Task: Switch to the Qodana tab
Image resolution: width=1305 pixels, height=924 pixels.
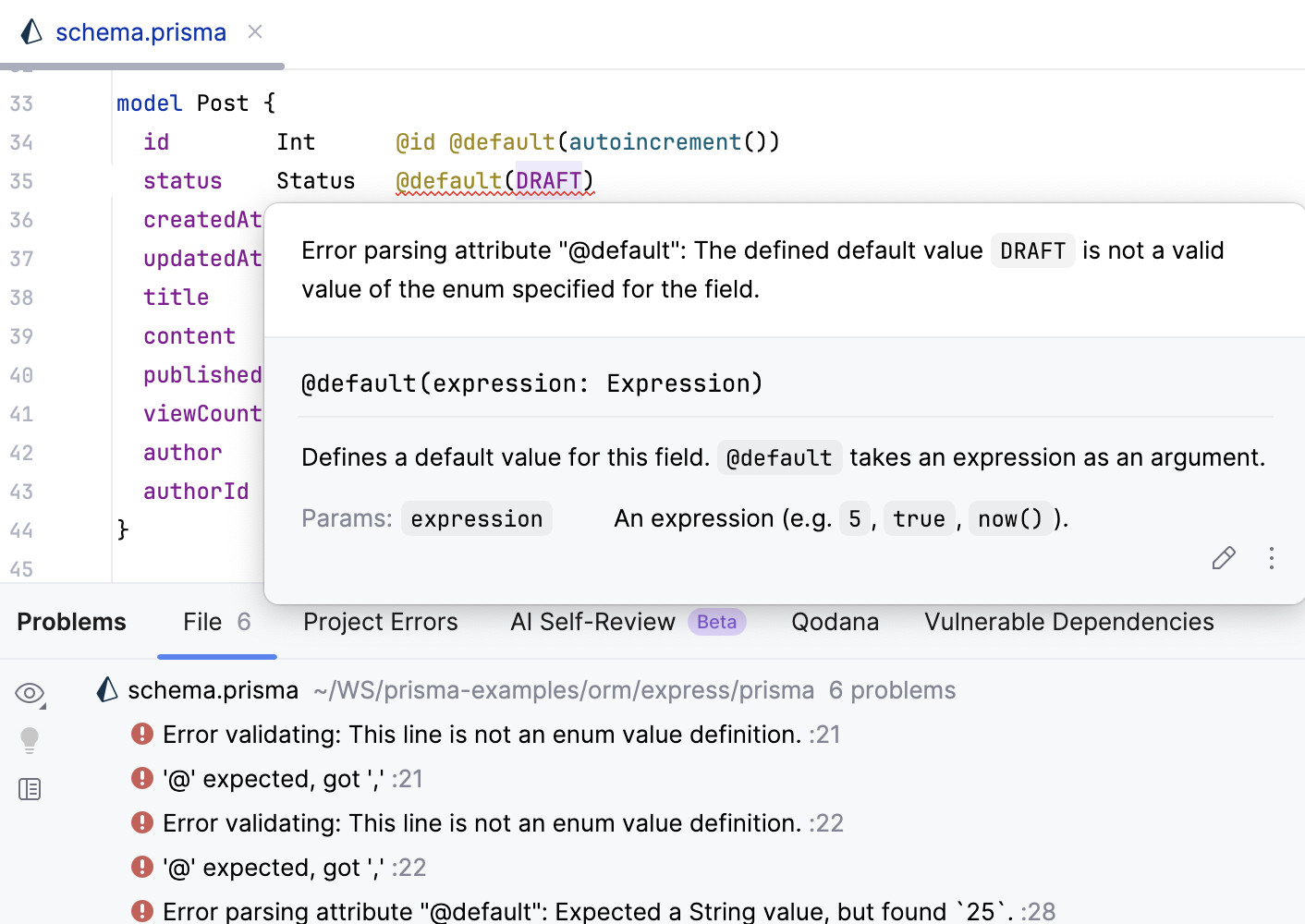Action: (834, 622)
